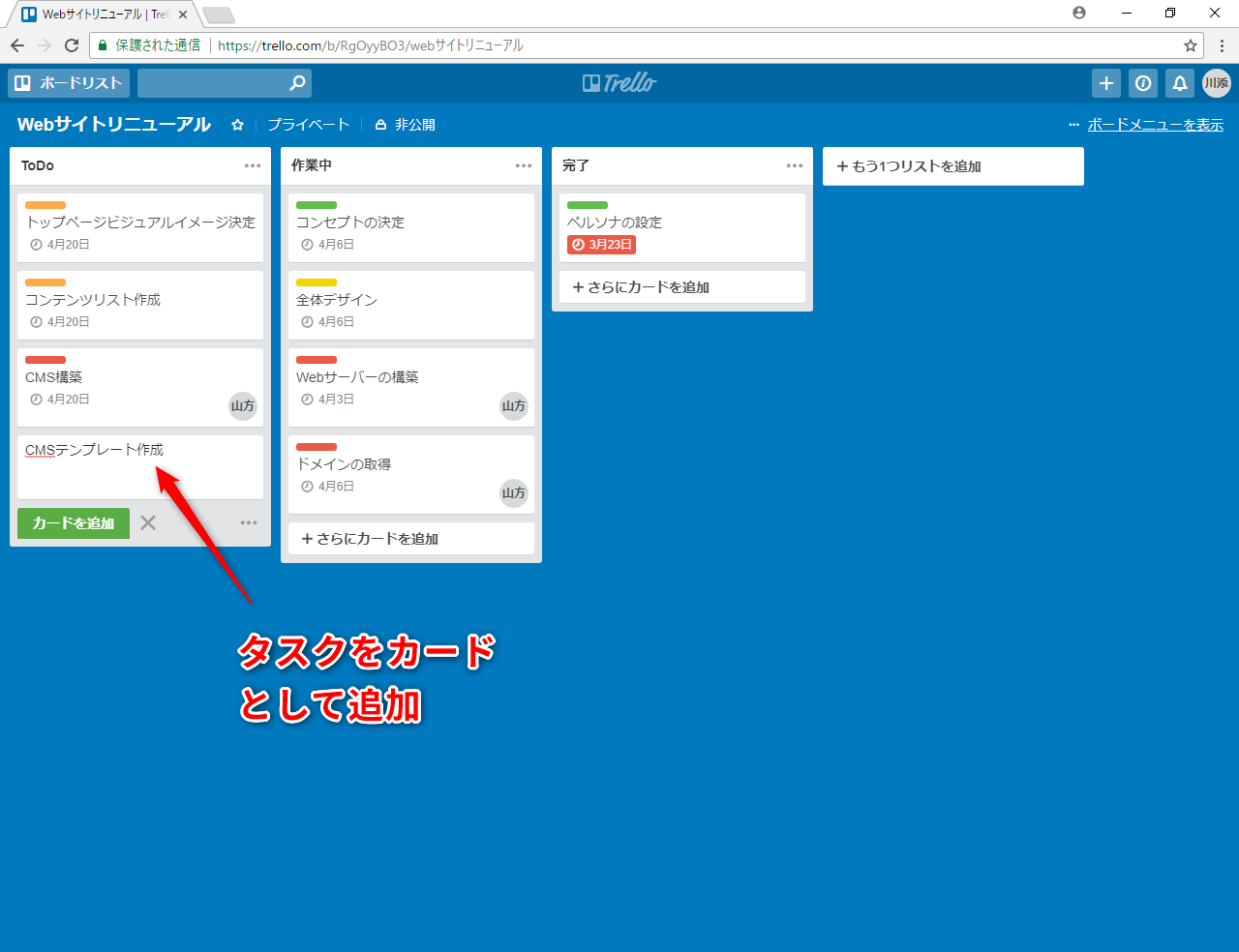
Task: Select the Webサイトリニューアル browser tab
Action: 104,15
